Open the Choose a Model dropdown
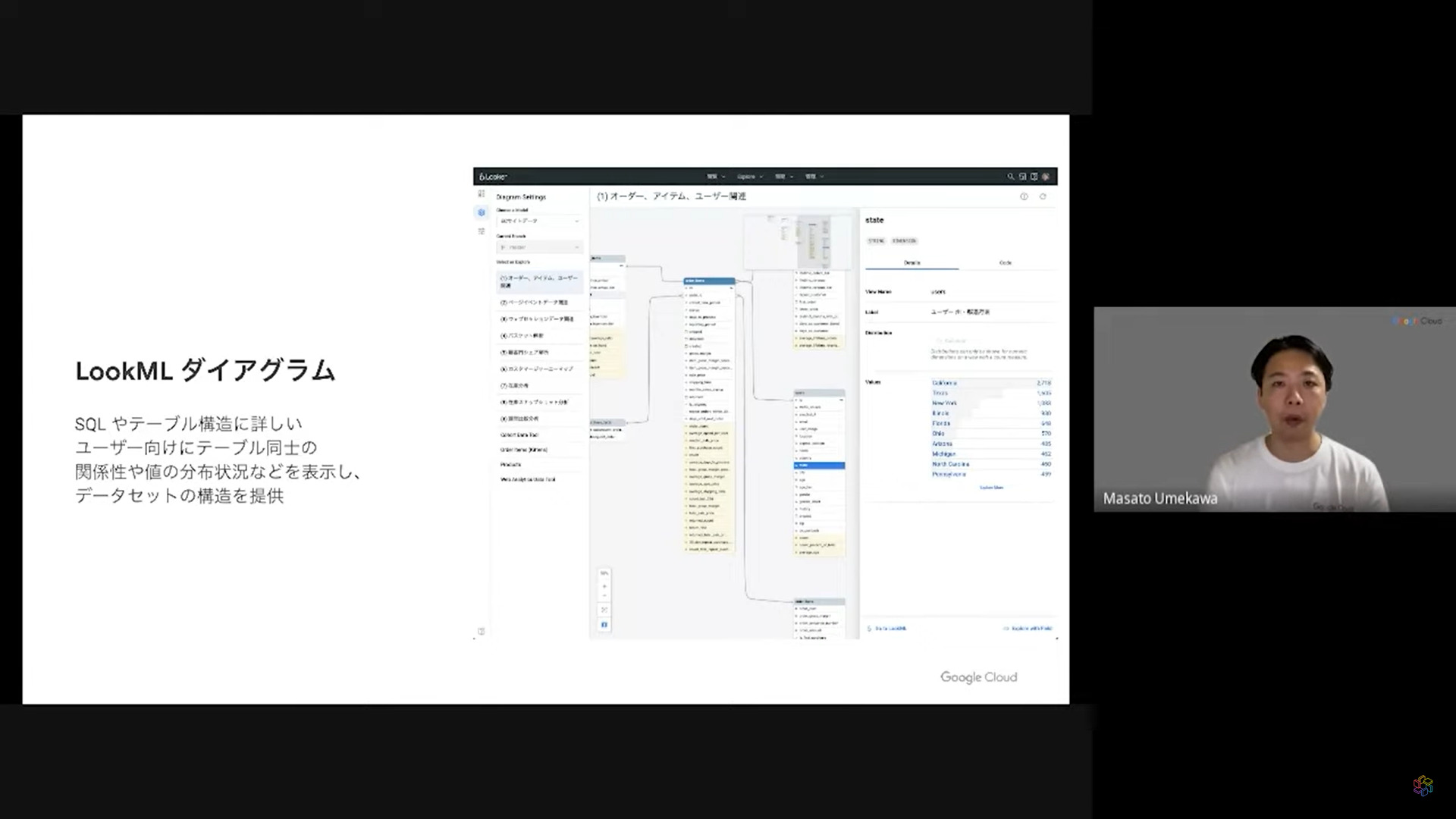Screen dimensions: 1456x819 pos(540,221)
